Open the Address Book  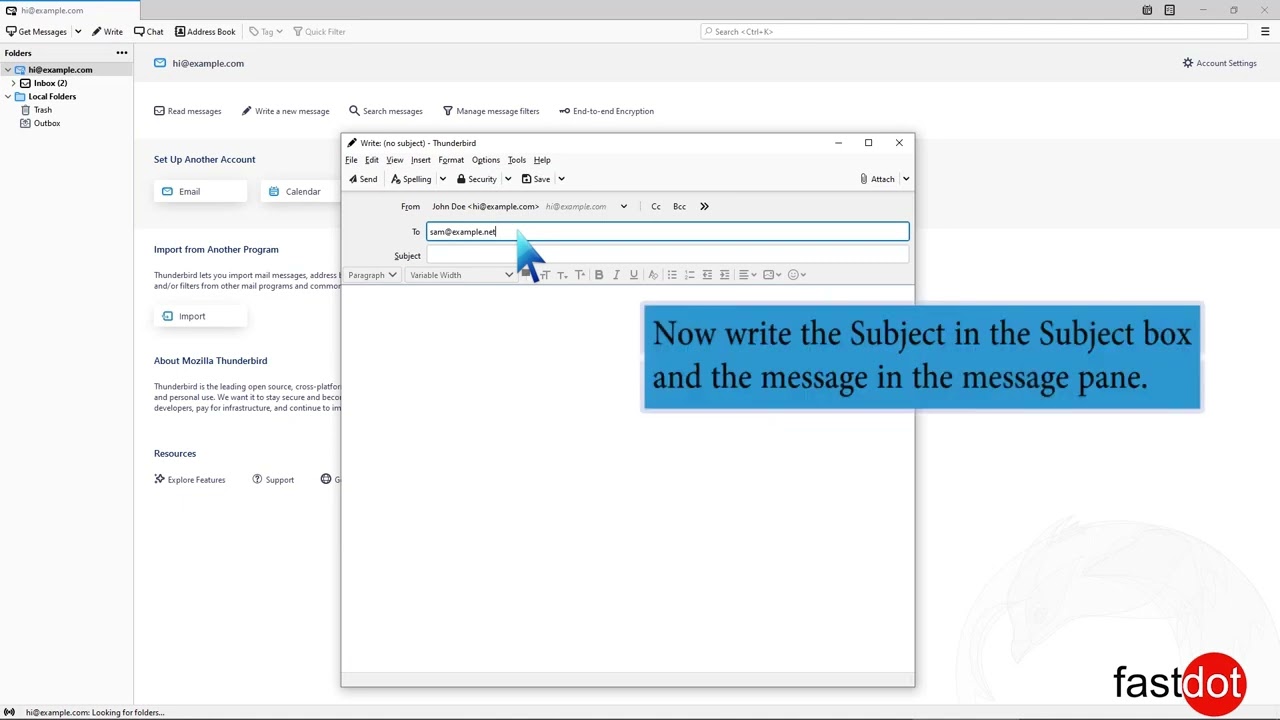point(205,32)
